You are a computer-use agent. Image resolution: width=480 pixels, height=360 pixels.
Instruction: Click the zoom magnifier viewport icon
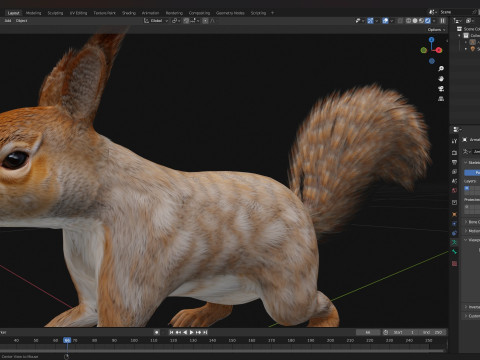pyautogui.click(x=441, y=69)
